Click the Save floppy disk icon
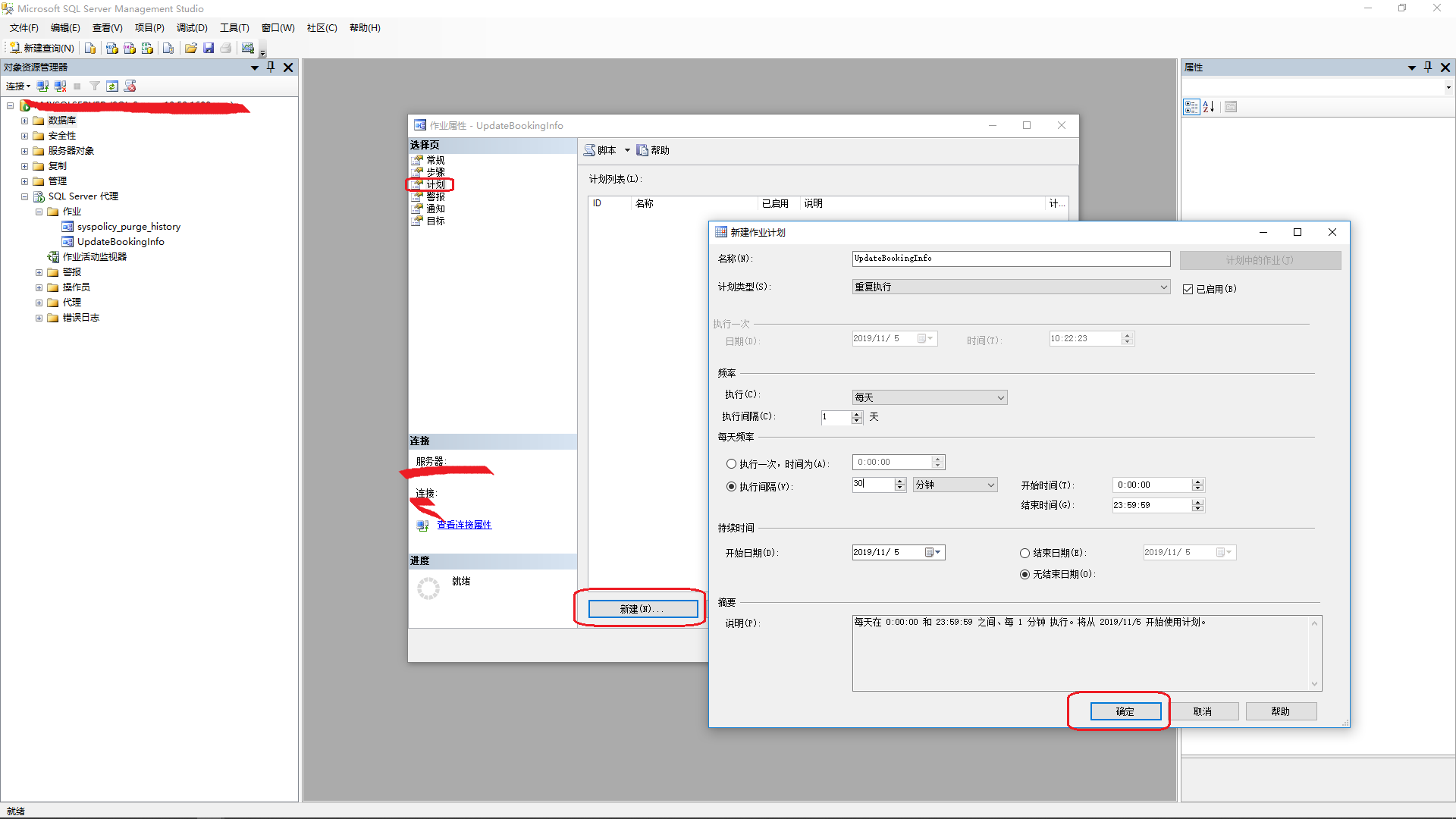 point(209,48)
